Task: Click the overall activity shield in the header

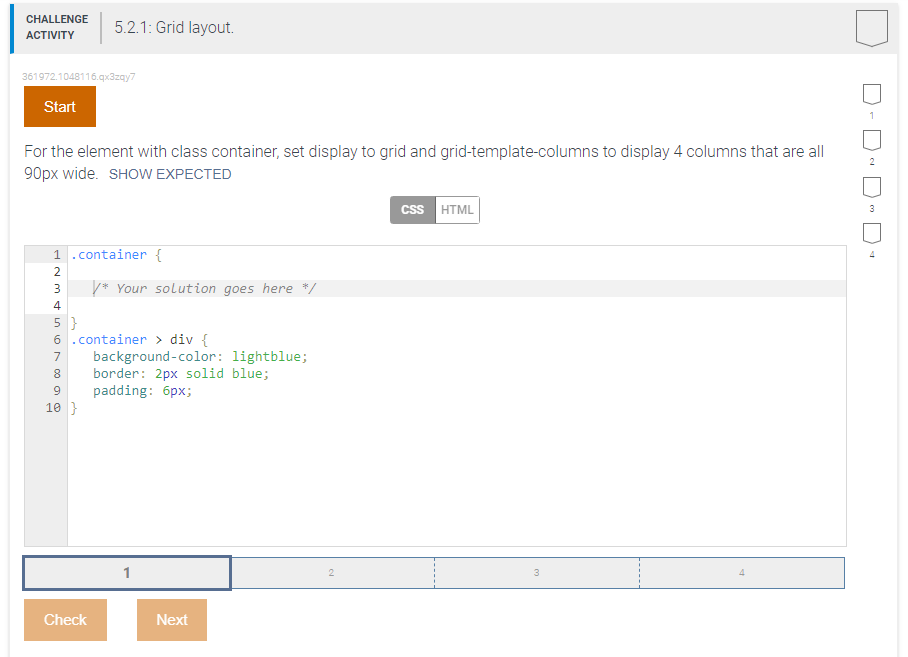Action: coord(871,27)
